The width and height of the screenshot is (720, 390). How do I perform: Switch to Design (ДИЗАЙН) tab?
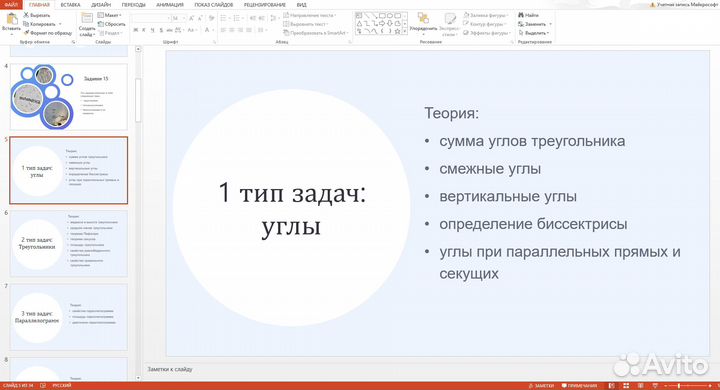click(x=101, y=5)
